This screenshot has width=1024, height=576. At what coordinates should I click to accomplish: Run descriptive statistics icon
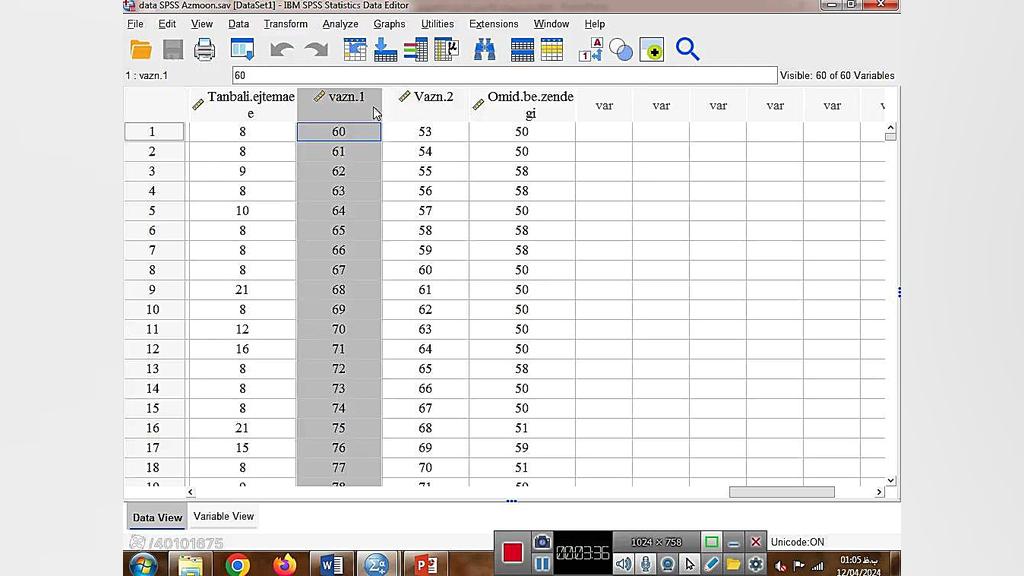pyautogui.click(x=447, y=50)
